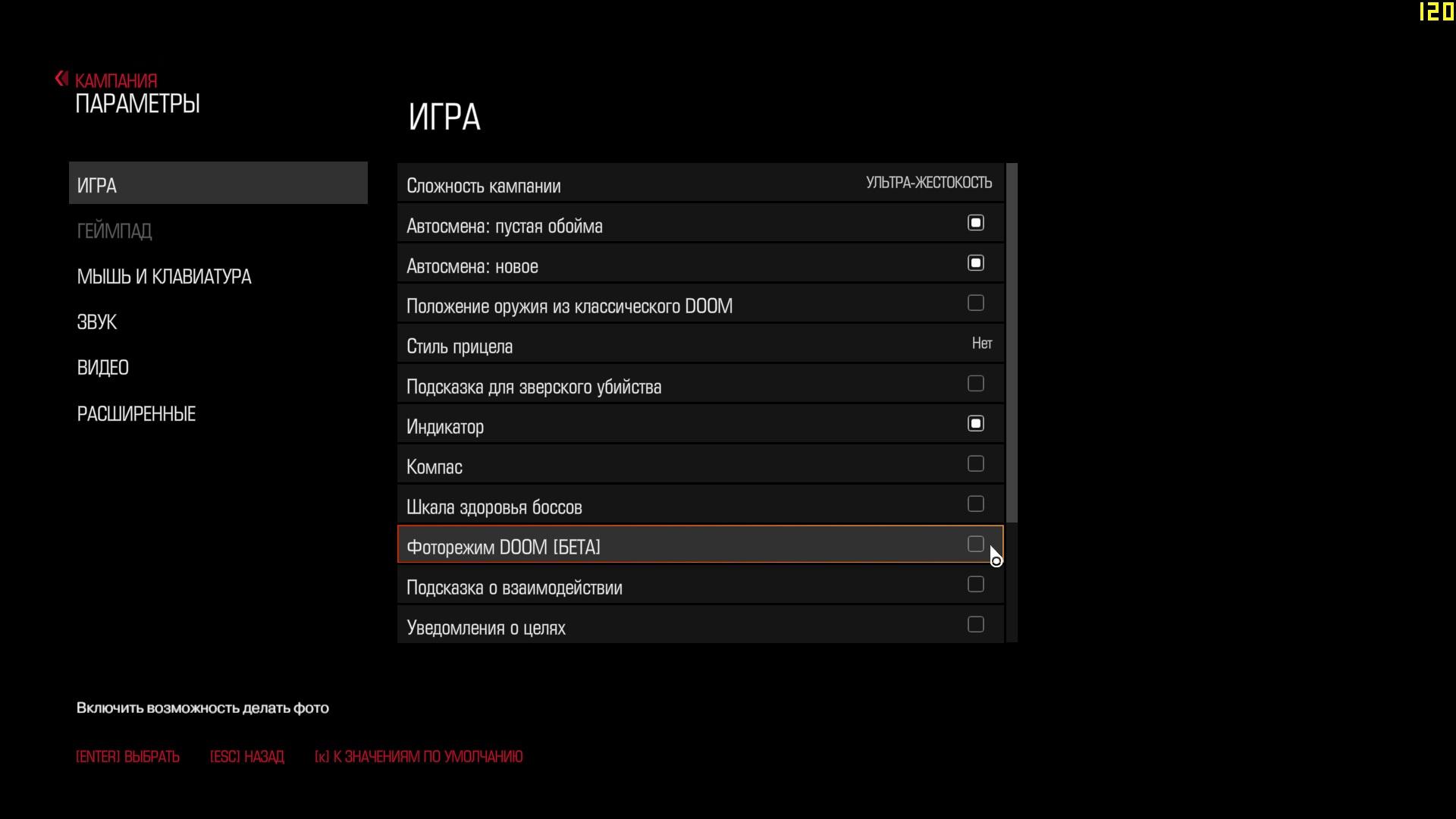Disable Автосмена: новое checkbox
Image resolution: width=1456 pixels, height=819 pixels.
(976, 263)
